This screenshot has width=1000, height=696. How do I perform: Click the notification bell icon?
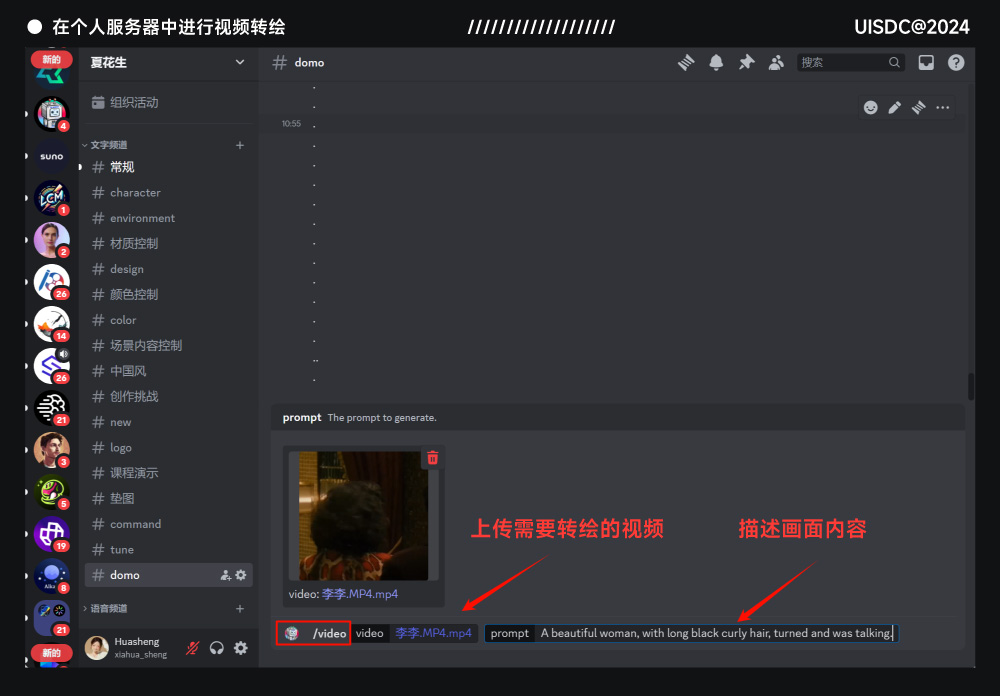point(716,62)
